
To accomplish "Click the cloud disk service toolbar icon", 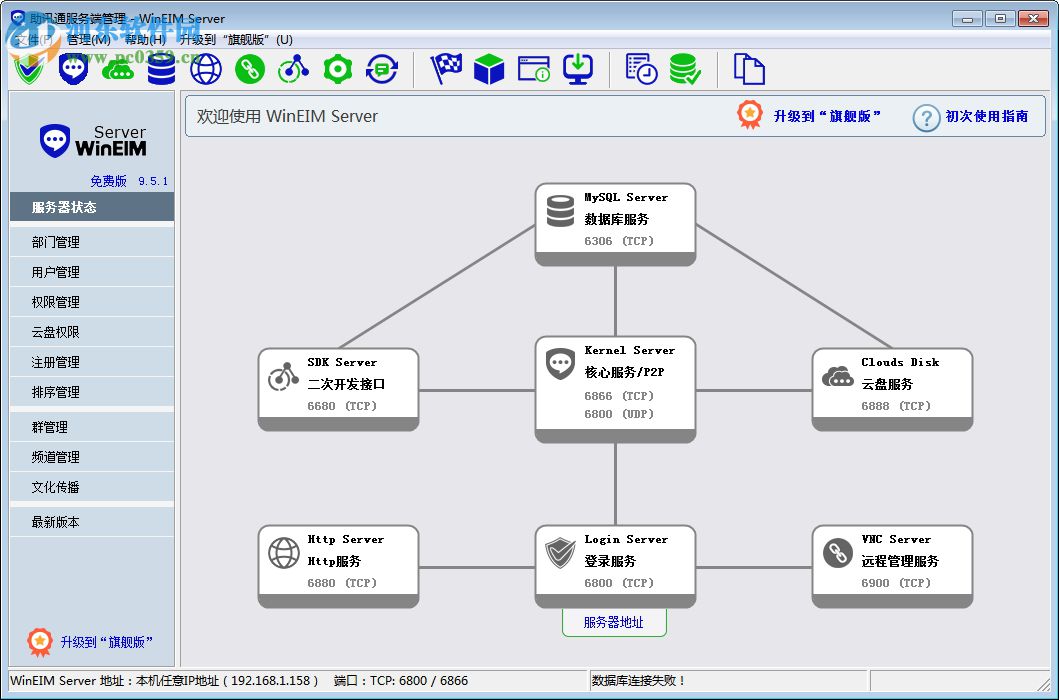I will click(x=118, y=69).
